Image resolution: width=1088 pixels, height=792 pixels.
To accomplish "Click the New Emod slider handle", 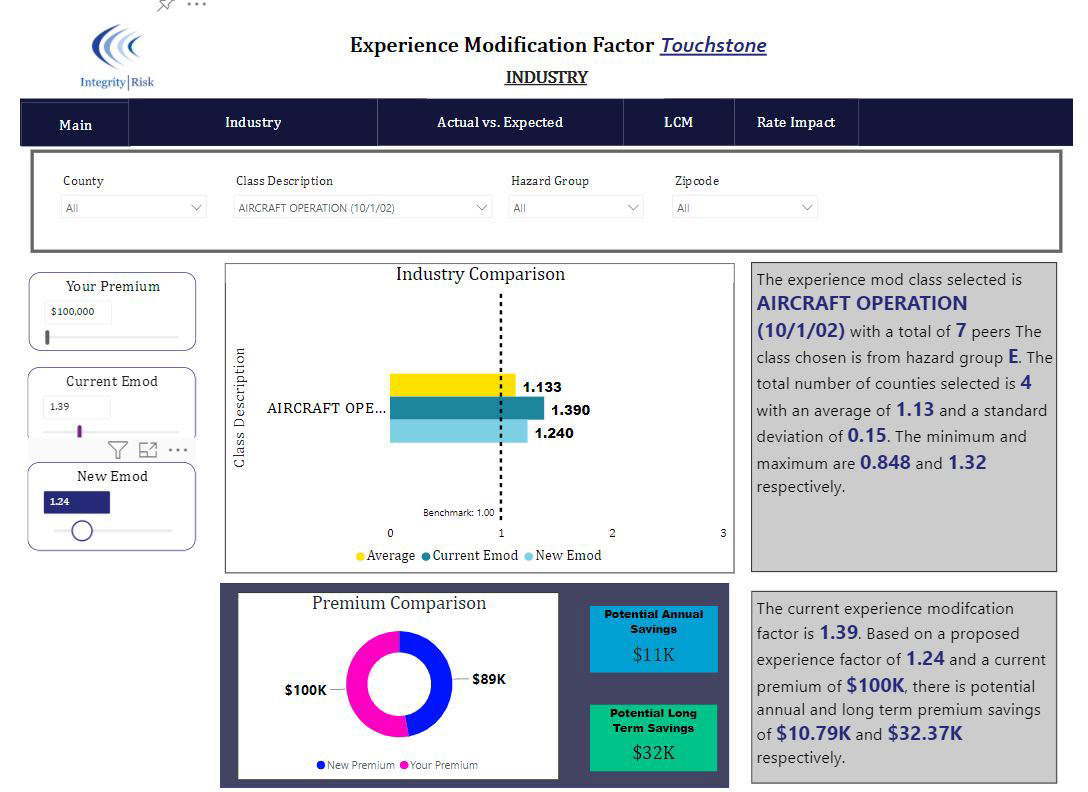I will pos(82,531).
